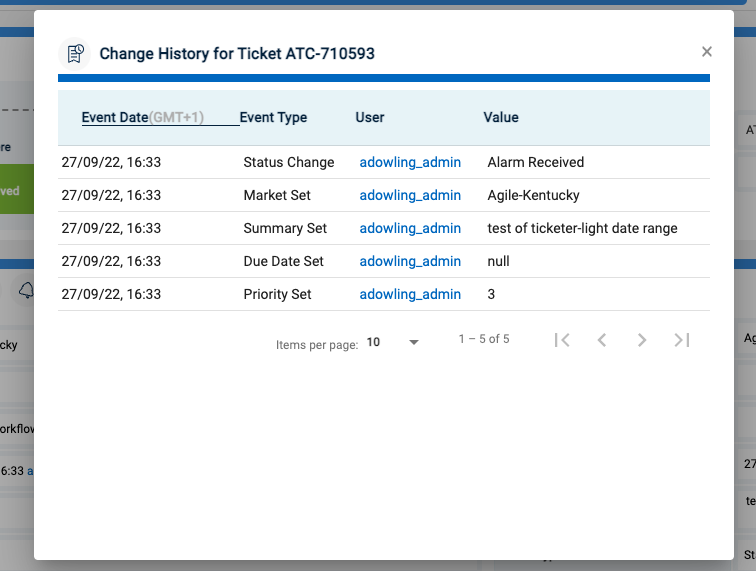Sort by Event Date column header
This screenshot has width=756, height=571.
click(x=114, y=117)
